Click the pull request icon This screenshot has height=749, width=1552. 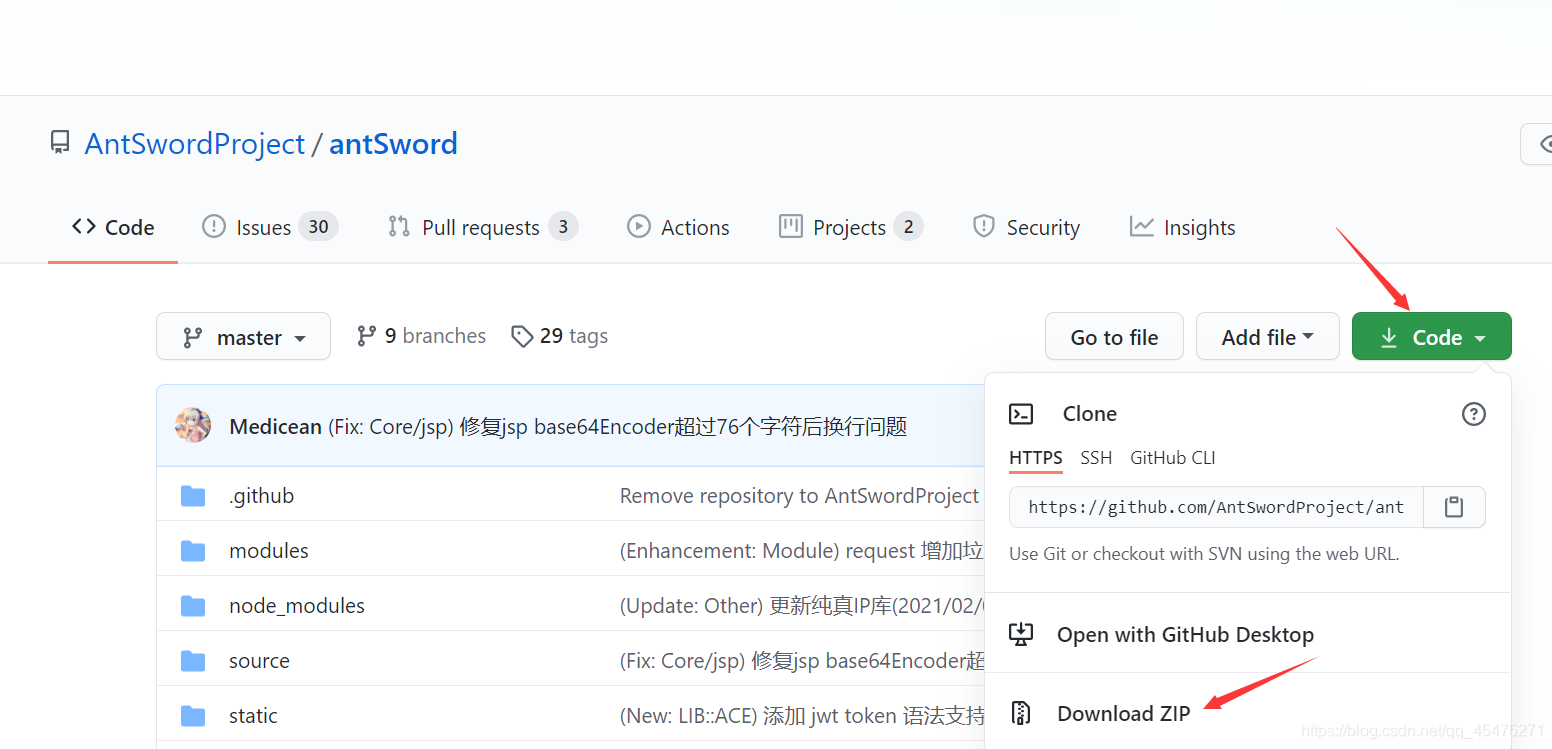tap(398, 226)
